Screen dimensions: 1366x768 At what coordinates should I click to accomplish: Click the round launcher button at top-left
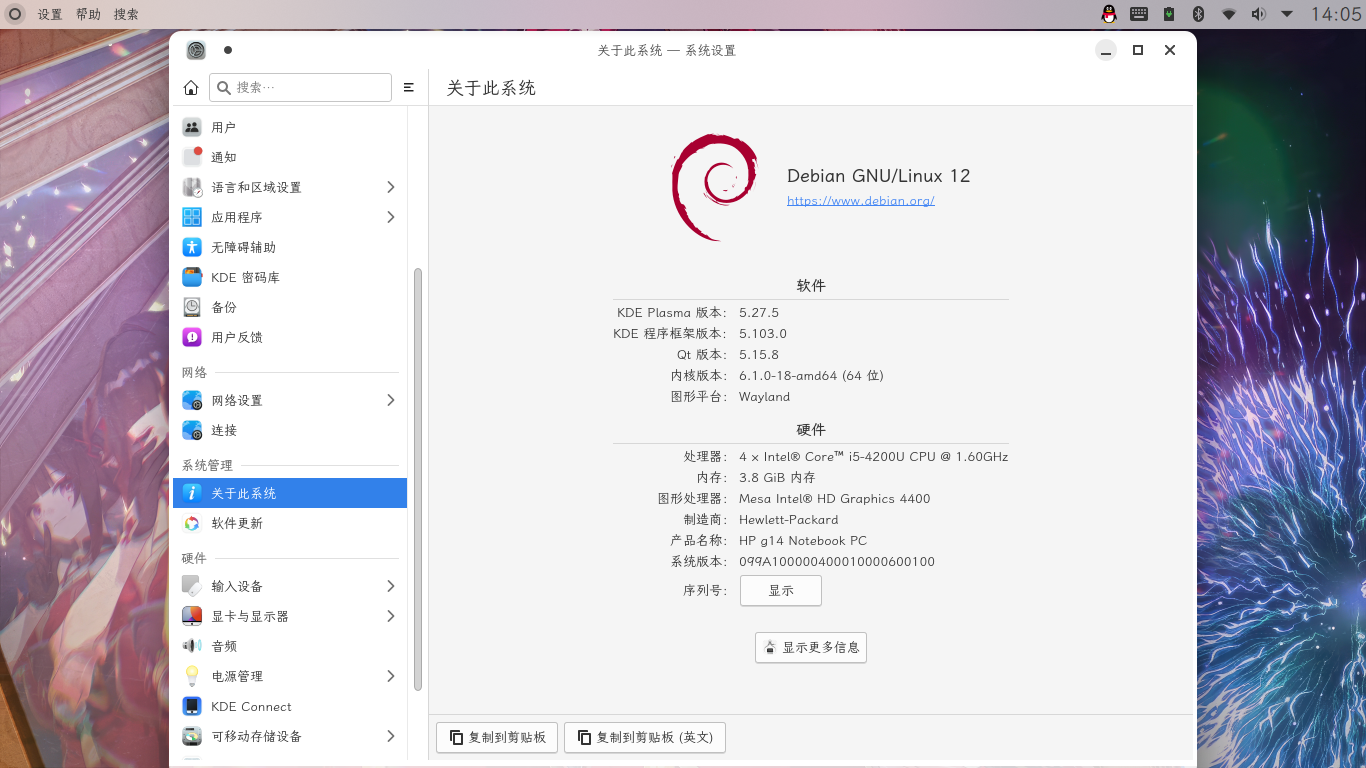15,14
